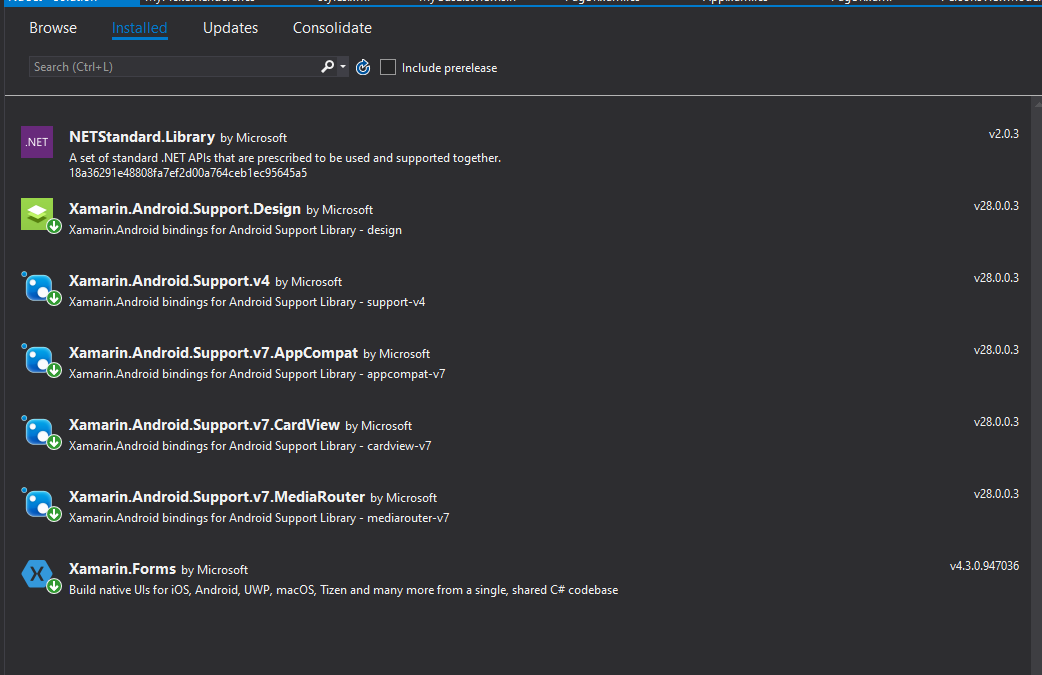Screen dimensions: 1042x675
Task: Click the NETStandard.Library .NET icon
Action: click(37, 142)
